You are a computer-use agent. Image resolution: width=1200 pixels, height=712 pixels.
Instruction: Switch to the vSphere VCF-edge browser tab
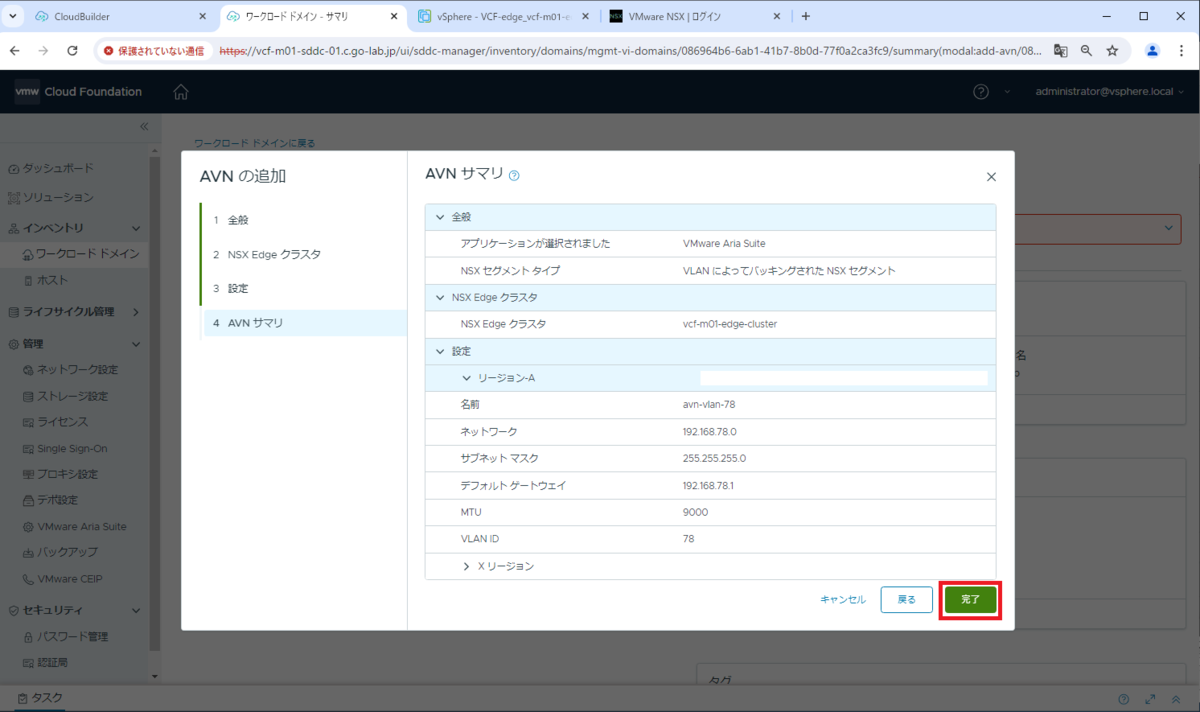(503, 17)
